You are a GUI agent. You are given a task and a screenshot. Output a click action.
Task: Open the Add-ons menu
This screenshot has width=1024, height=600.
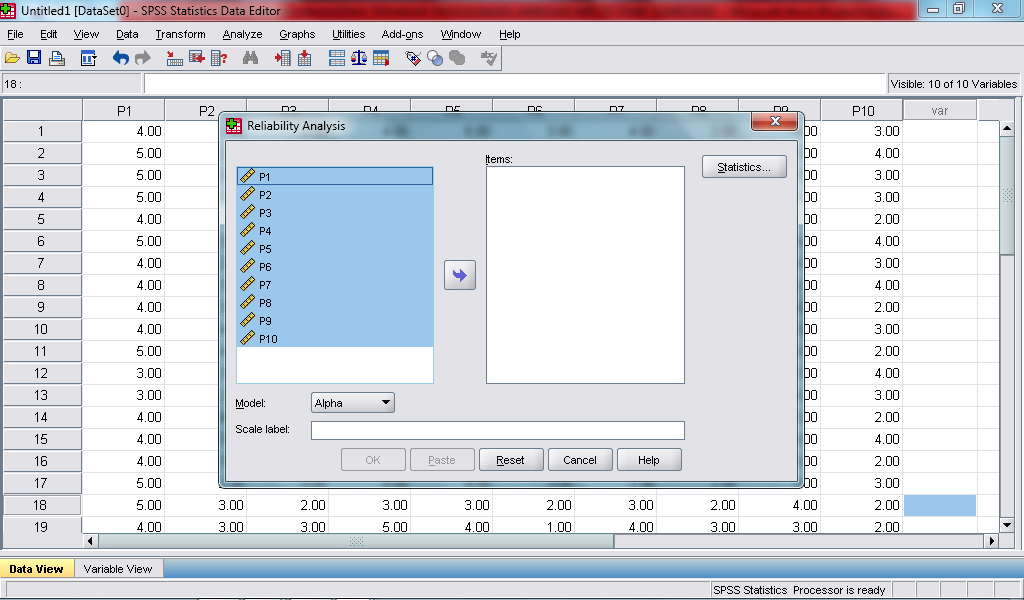point(402,34)
